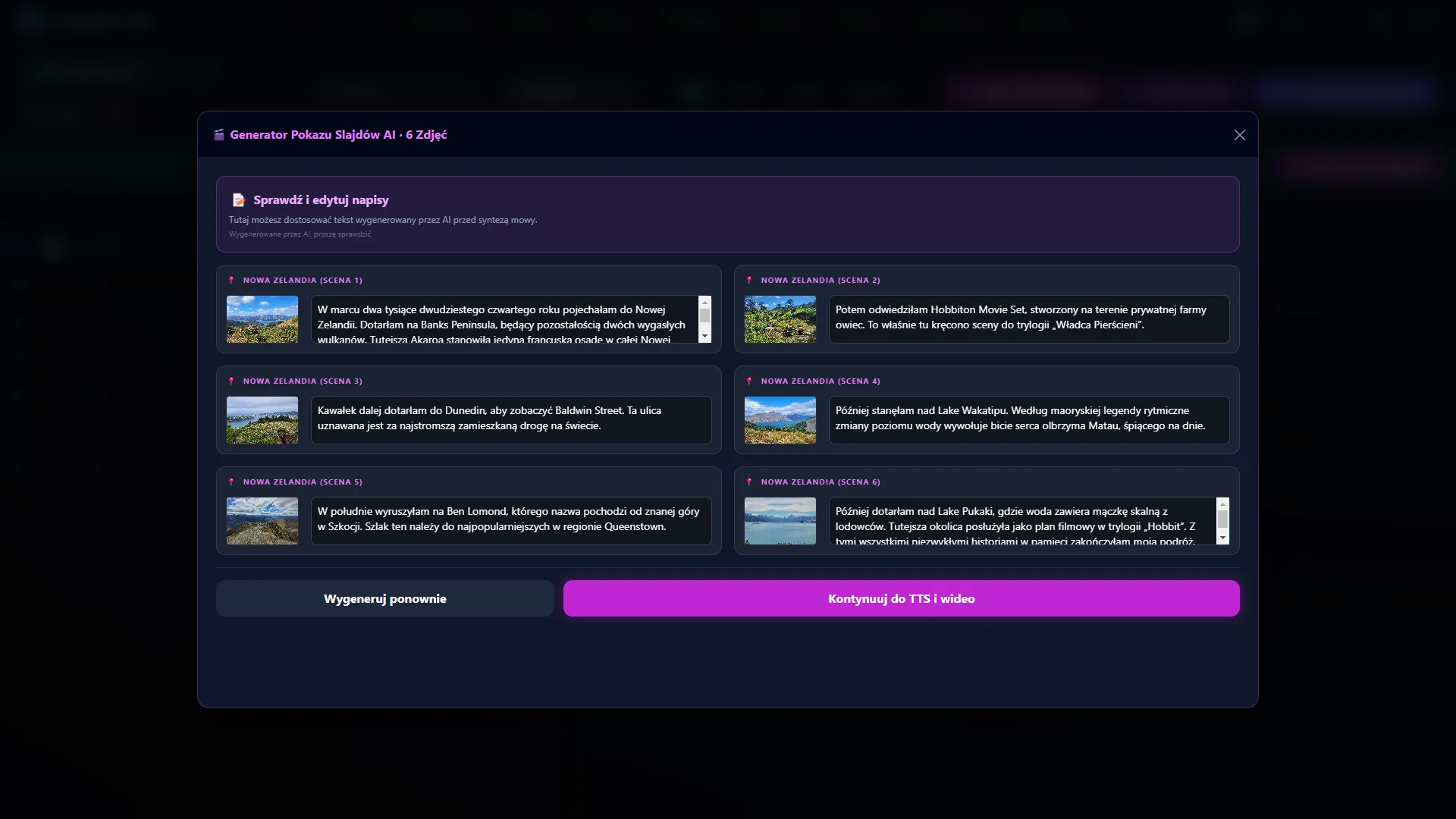Open Scena 4 Lake Wakatipu thumbnail
The image size is (1456, 819).
tap(780, 420)
